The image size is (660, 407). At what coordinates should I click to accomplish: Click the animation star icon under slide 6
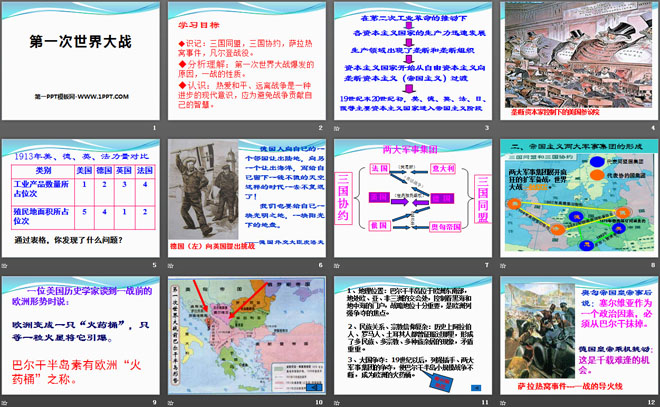170,265
